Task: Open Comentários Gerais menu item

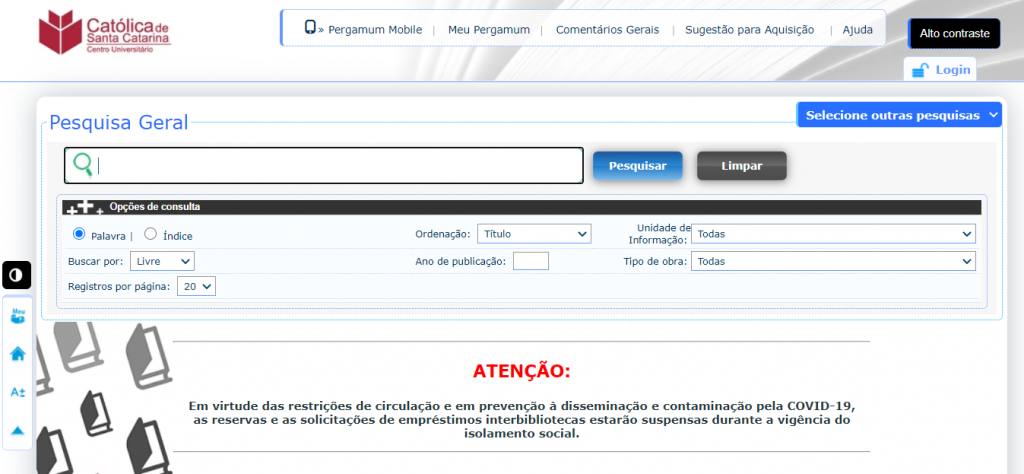Action: tap(607, 30)
